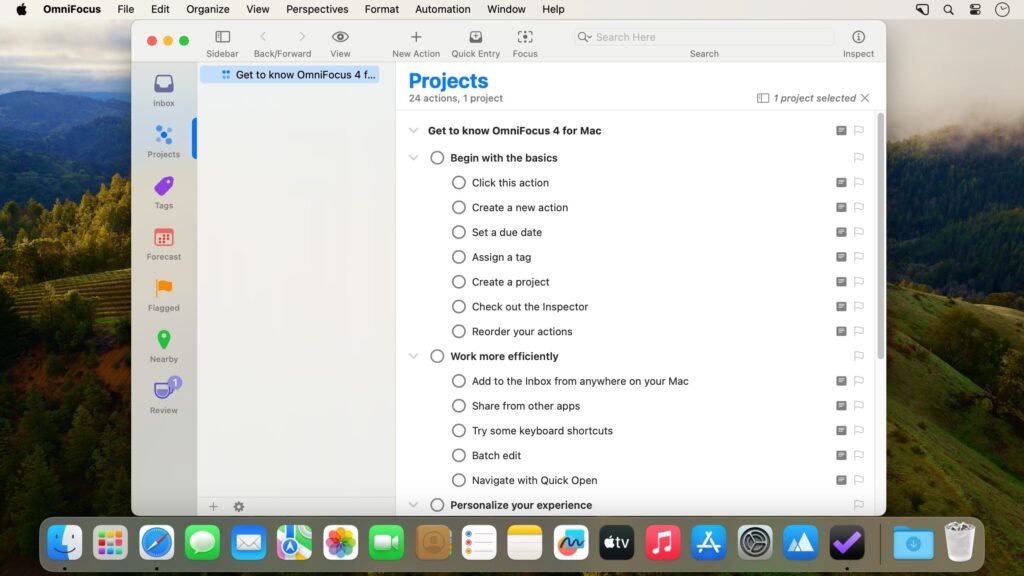Mark "Click this action" as complete
This screenshot has height=576, width=1024.
[459, 182]
